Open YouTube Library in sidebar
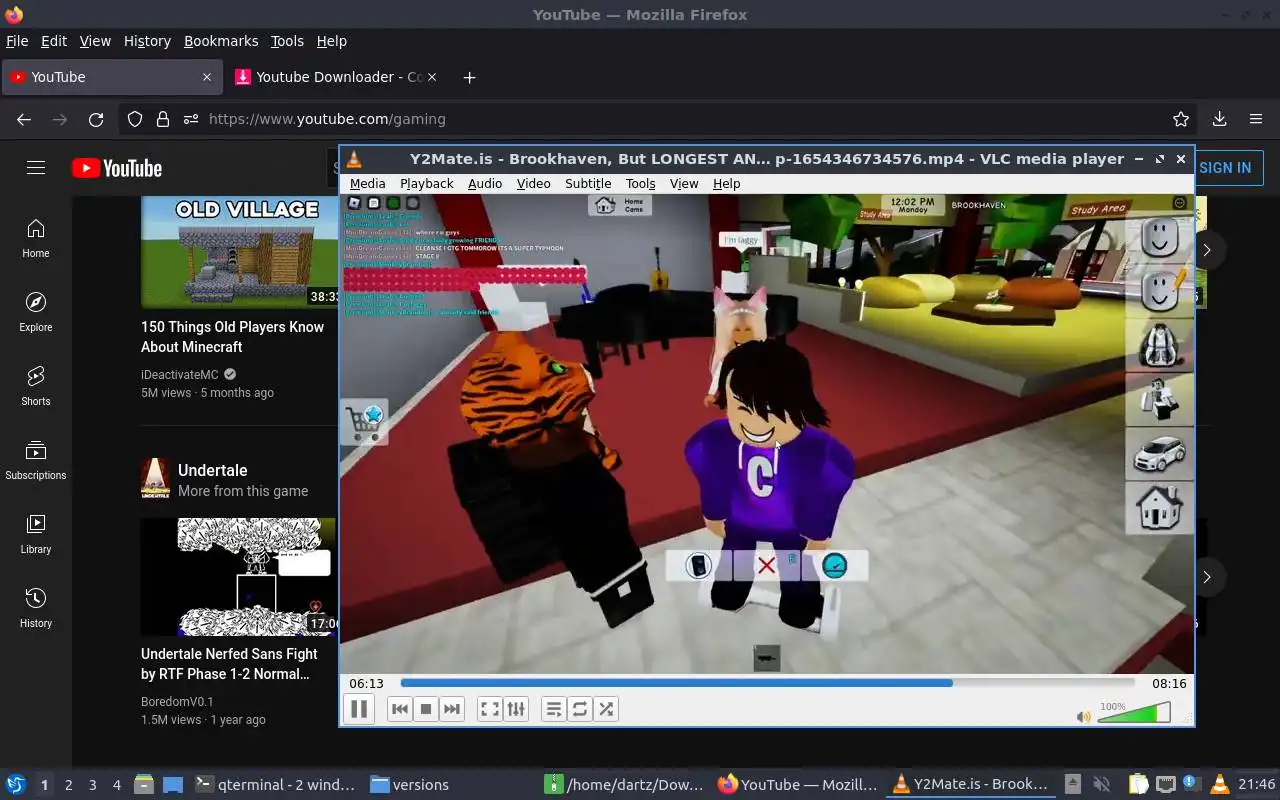 (x=36, y=535)
